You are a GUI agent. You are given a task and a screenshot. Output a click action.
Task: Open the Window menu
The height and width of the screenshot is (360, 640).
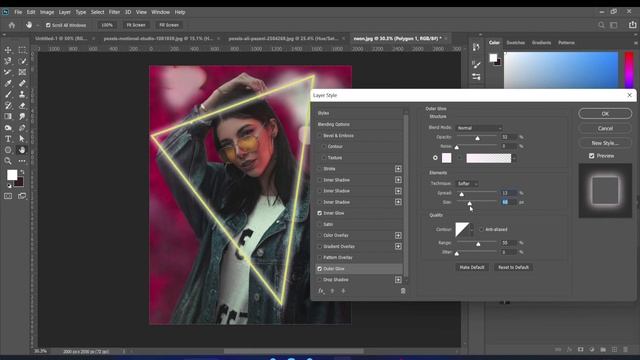pos(160,12)
